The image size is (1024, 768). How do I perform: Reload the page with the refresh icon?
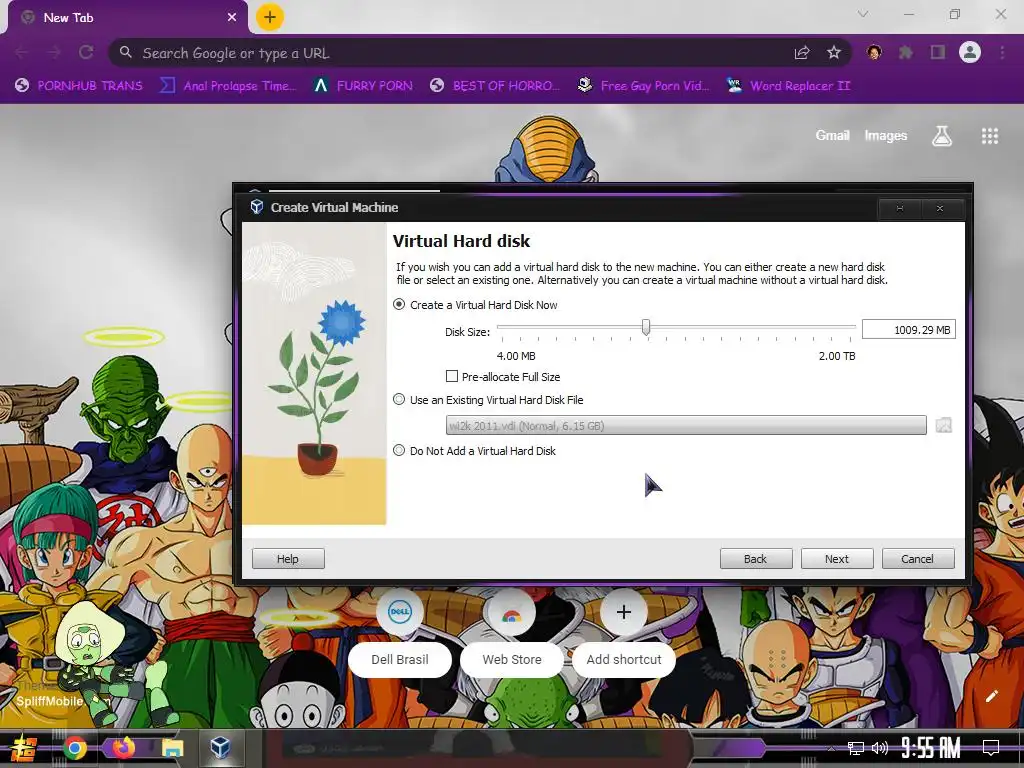(x=86, y=52)
